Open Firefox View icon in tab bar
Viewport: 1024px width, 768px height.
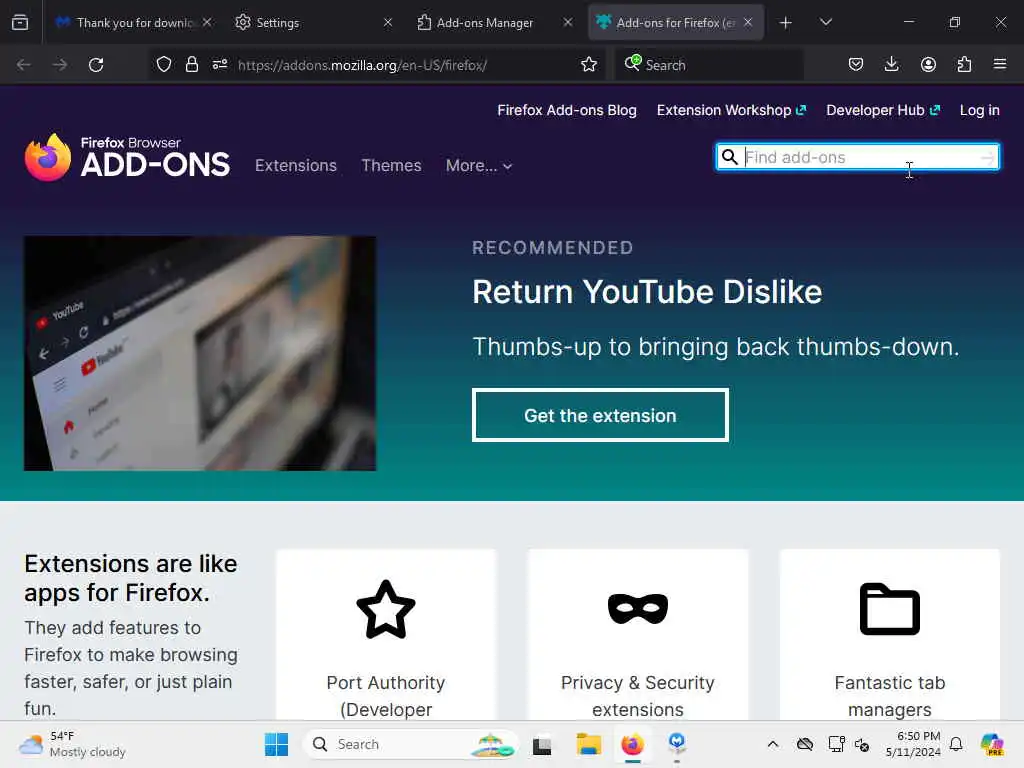[20, 22]
